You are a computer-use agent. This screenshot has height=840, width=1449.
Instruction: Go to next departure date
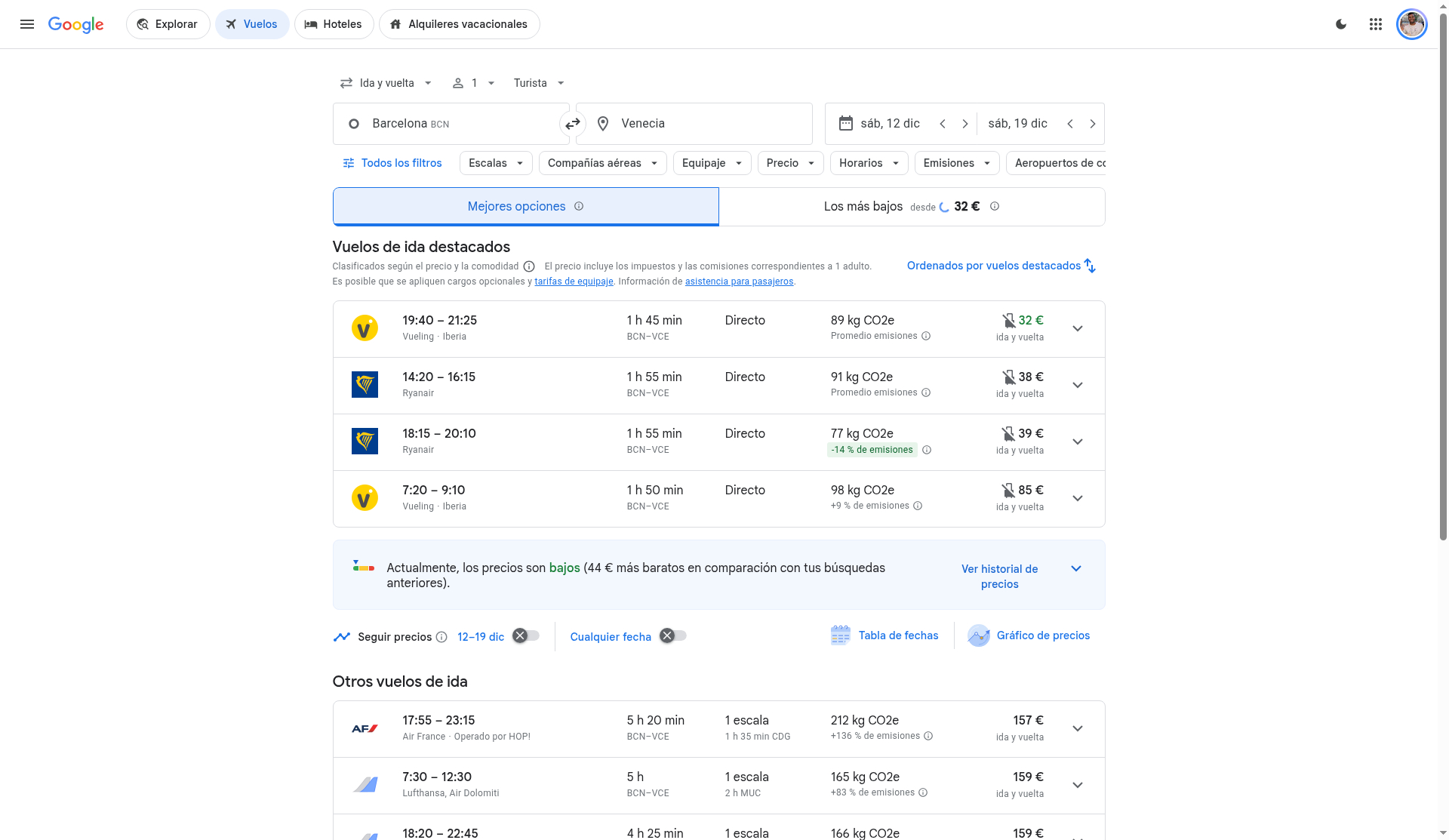coord(965,124)
